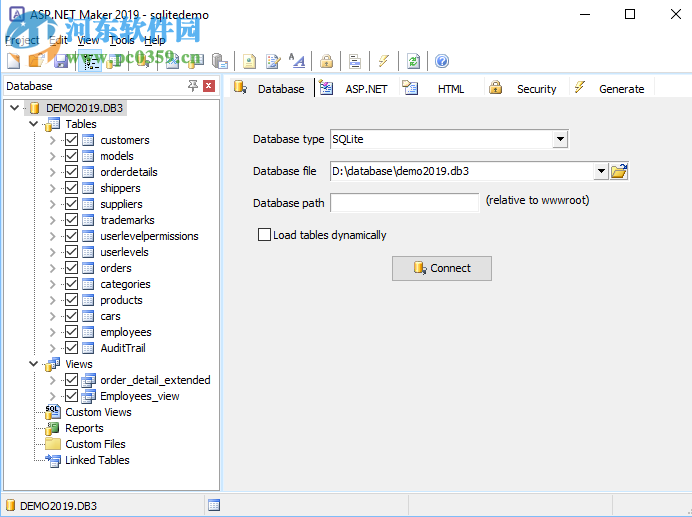Click the New Project toolbar icon
This screenshot has height=517, width=692.
[x=14, y=61]
